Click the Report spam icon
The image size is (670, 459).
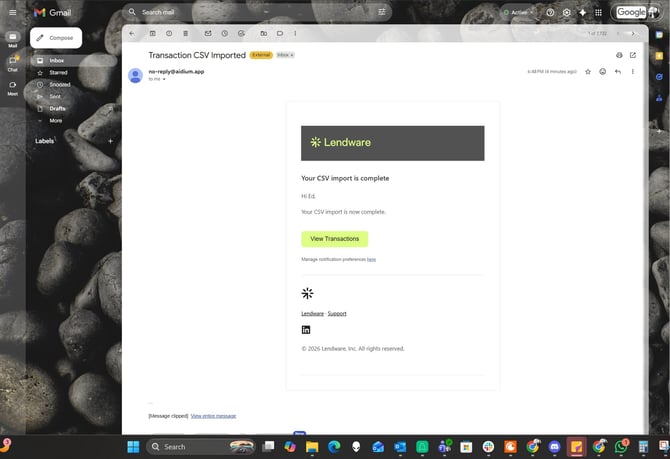(x=169, y=33)
